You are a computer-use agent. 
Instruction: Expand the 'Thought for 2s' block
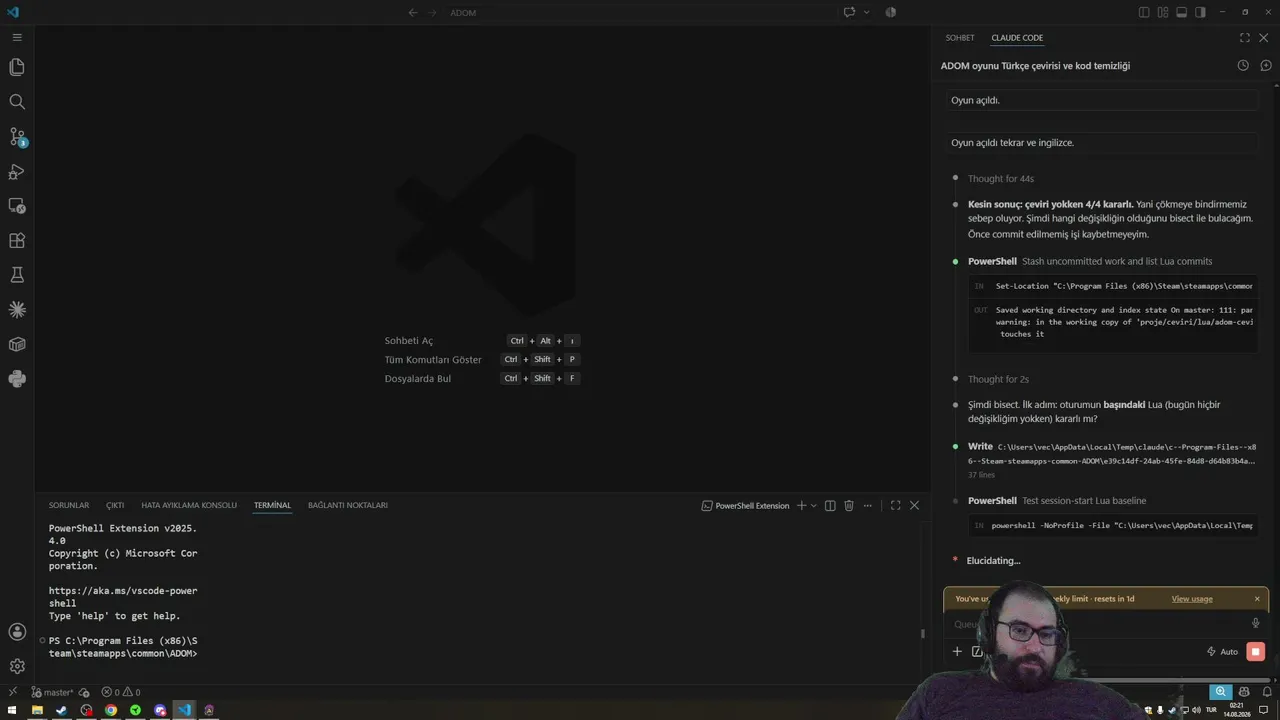[x=998, y=380]
